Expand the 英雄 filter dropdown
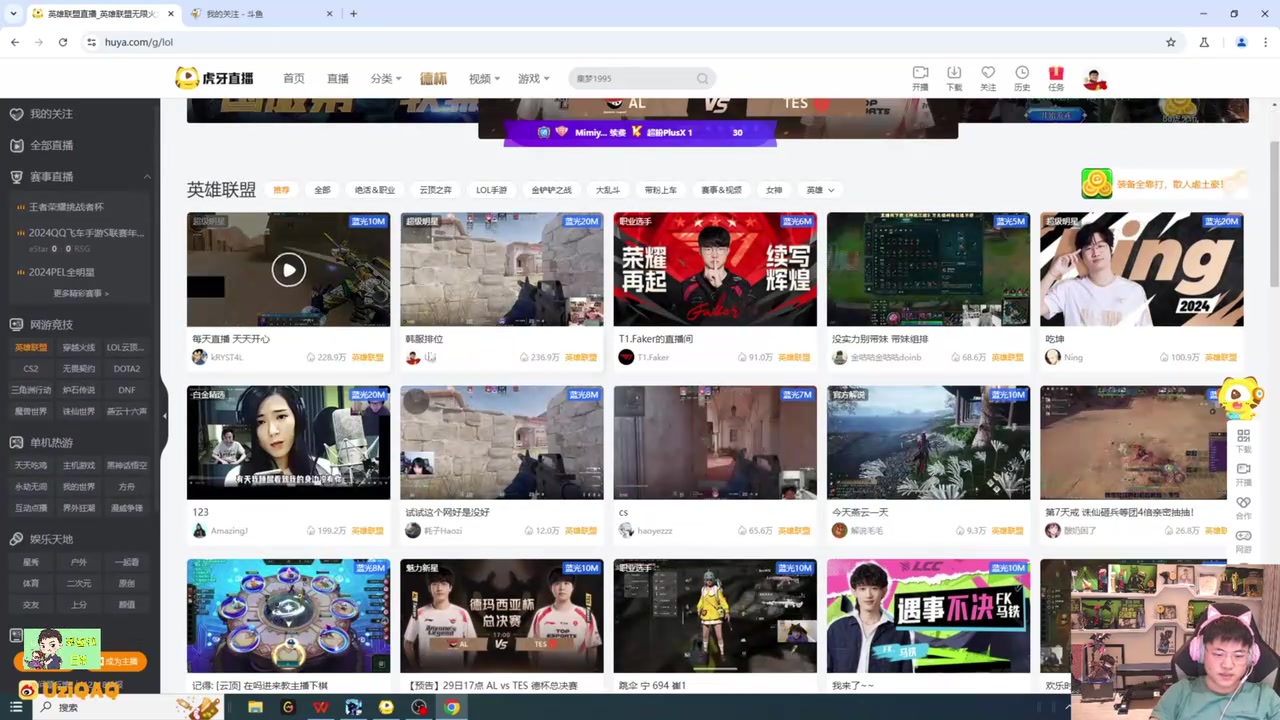 820,190
